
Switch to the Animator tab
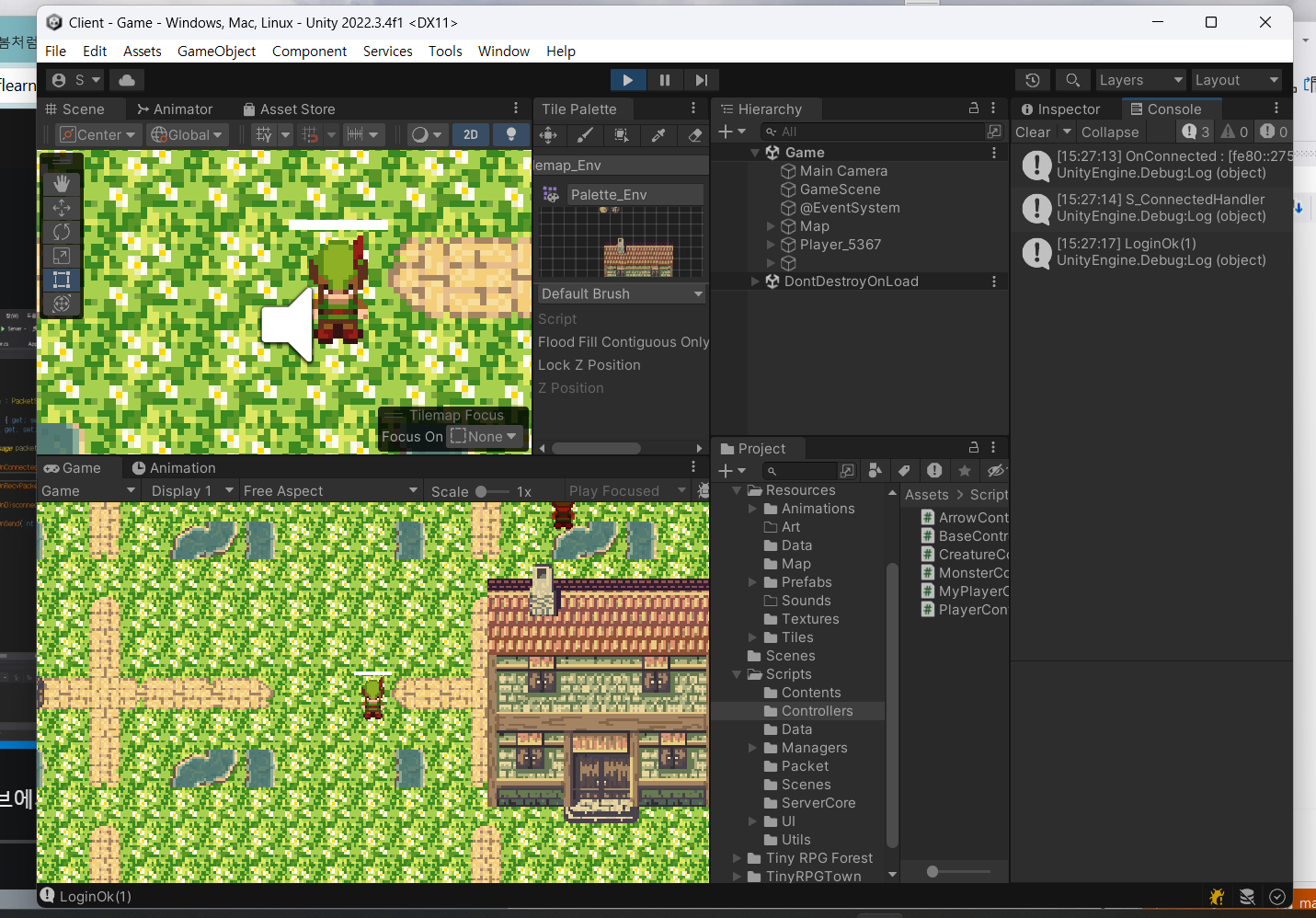(175, 109)
